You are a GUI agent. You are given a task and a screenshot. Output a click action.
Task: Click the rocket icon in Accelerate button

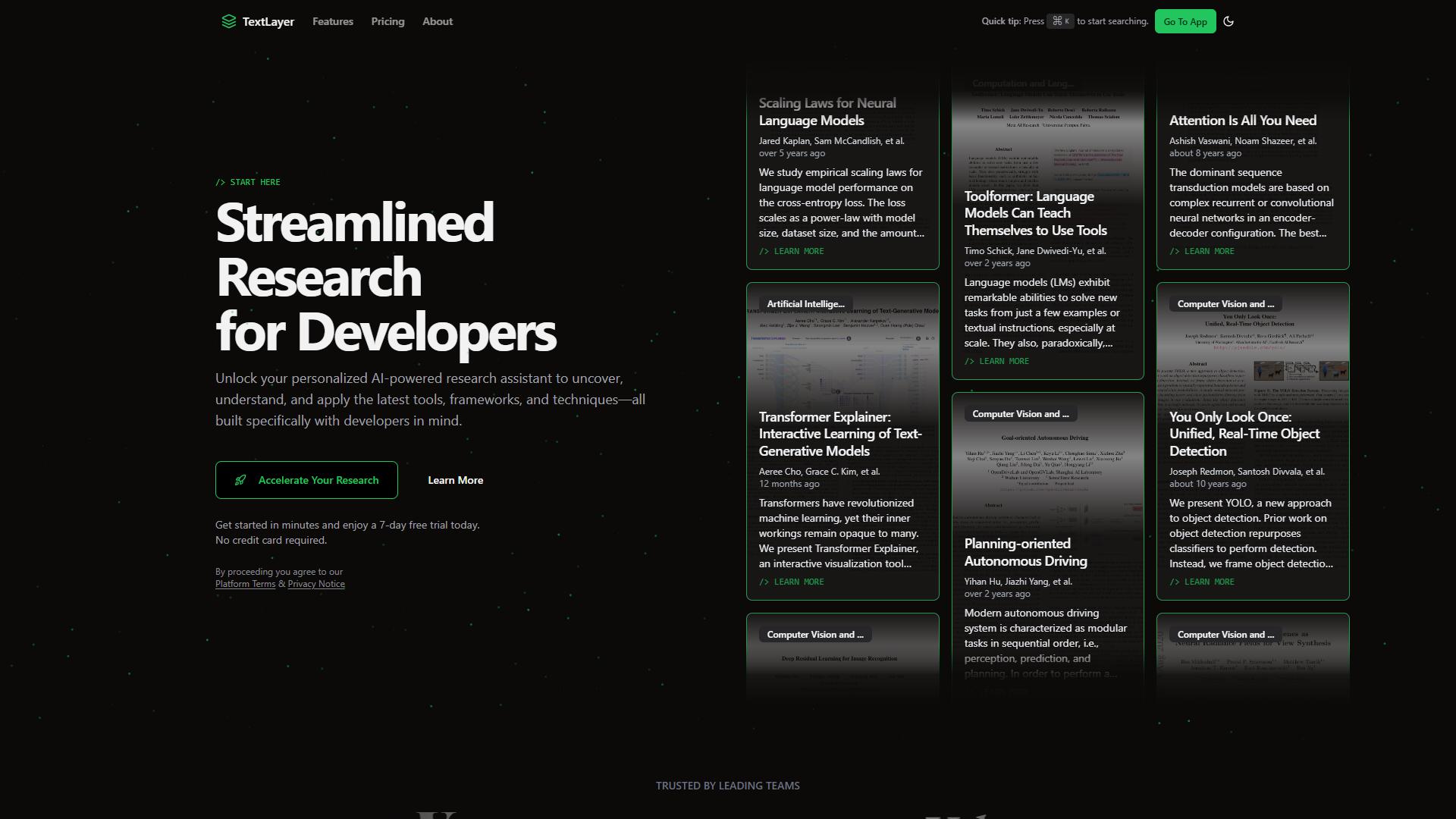coord(240,480)
